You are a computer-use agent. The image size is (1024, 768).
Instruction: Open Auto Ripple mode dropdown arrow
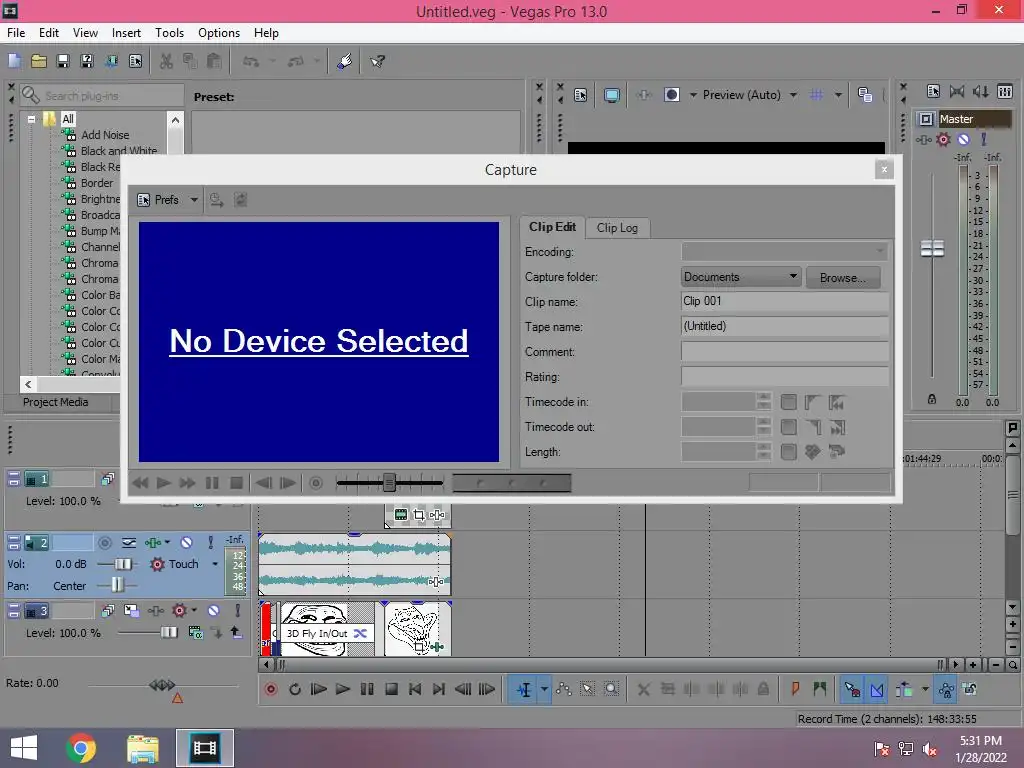[925, 689]
